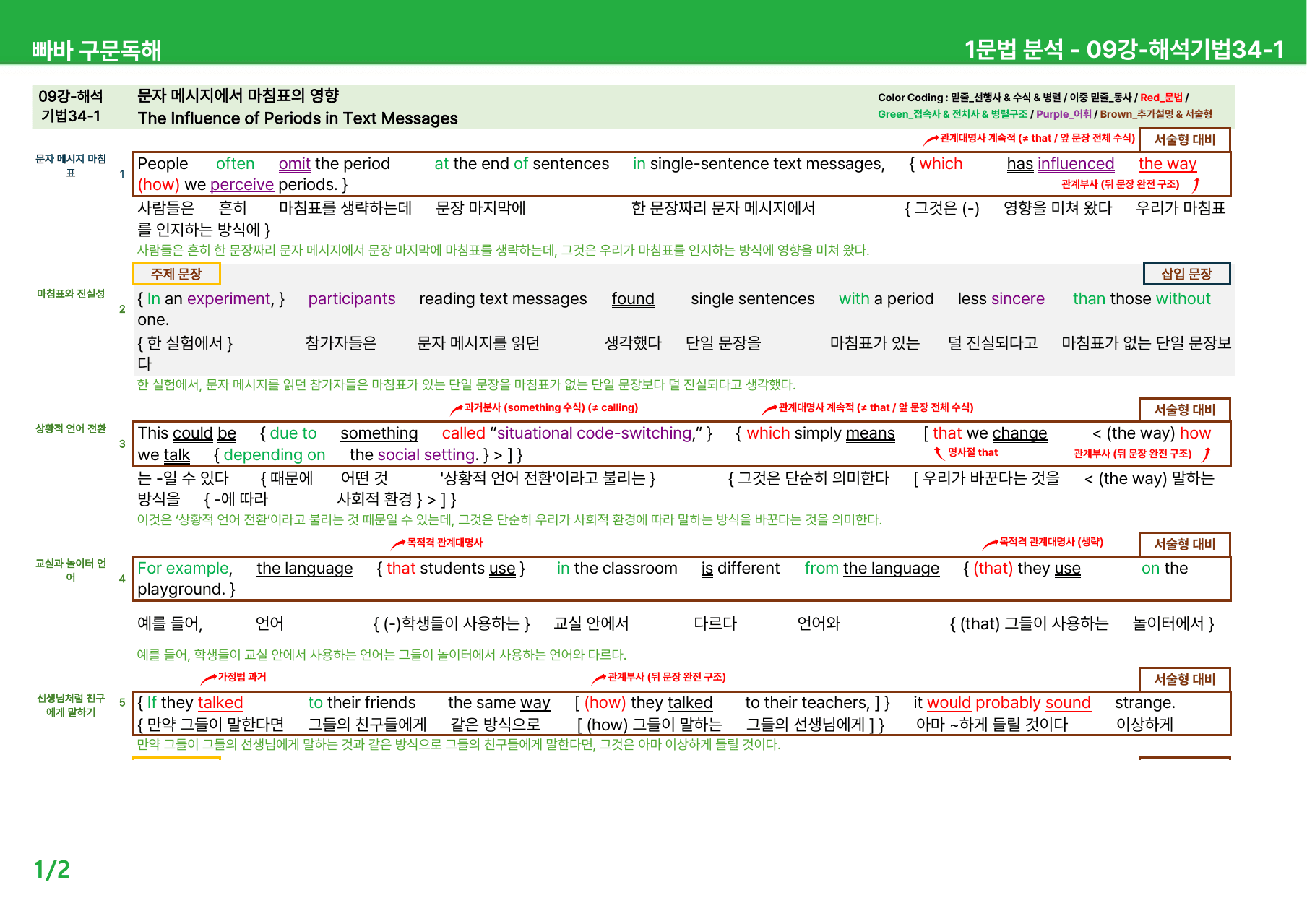The width and height of the screenshot is (1307, 924).
Task: Click the side label "마침표와 진실성"
Action: 71,293
